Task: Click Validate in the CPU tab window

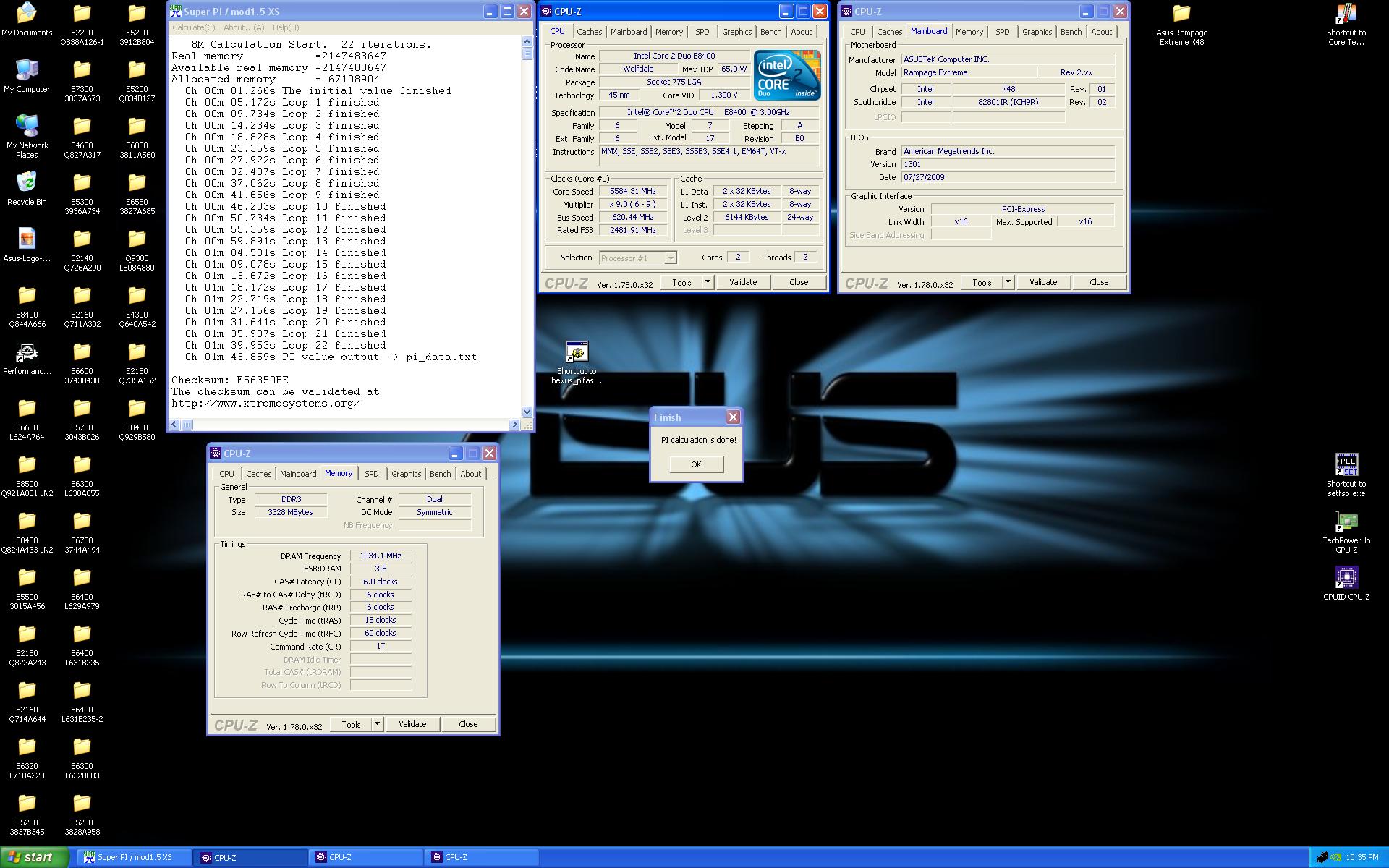Action: (x=743, y=282)
